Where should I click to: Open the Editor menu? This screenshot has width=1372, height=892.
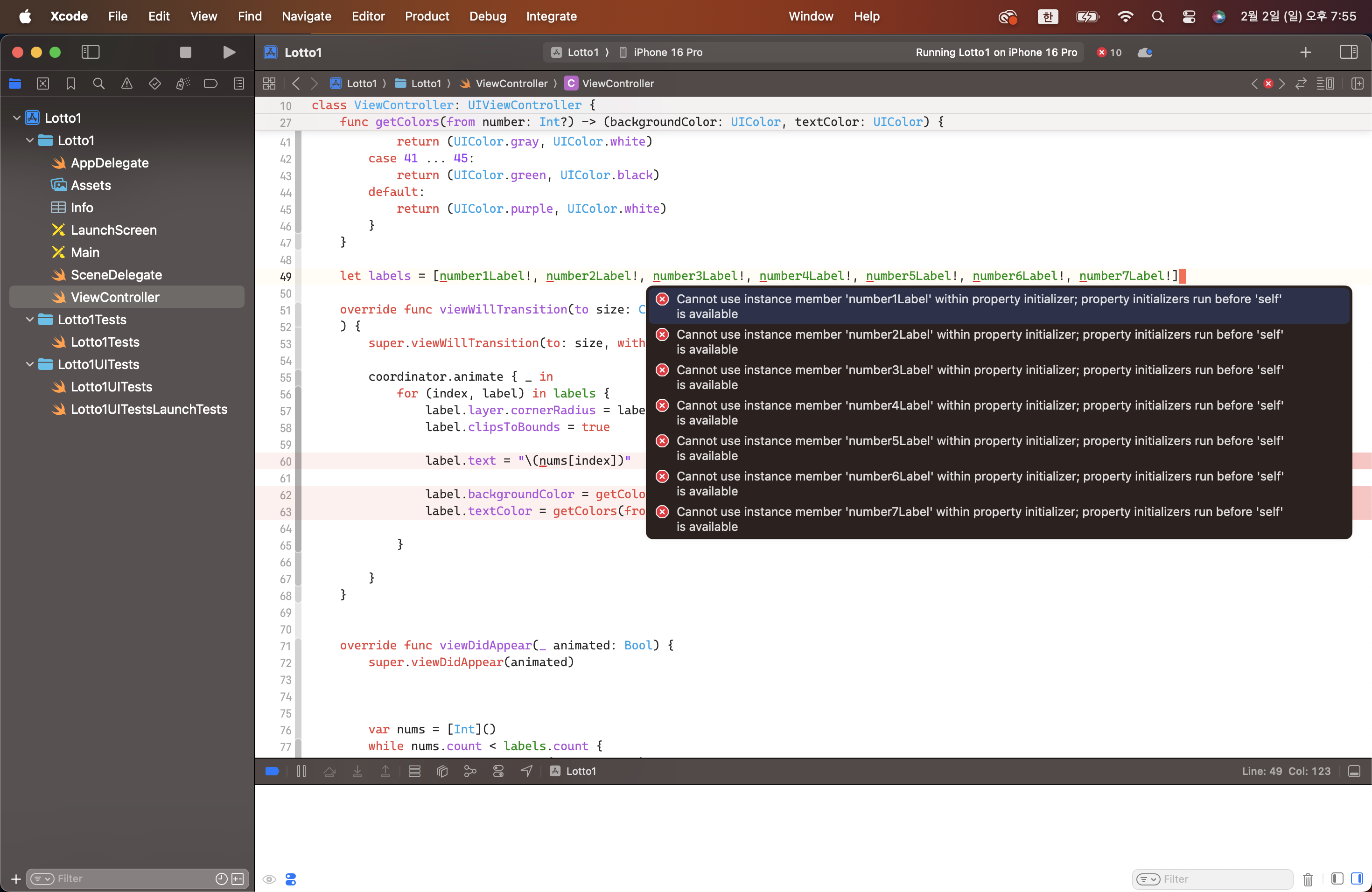click(368, 16)
